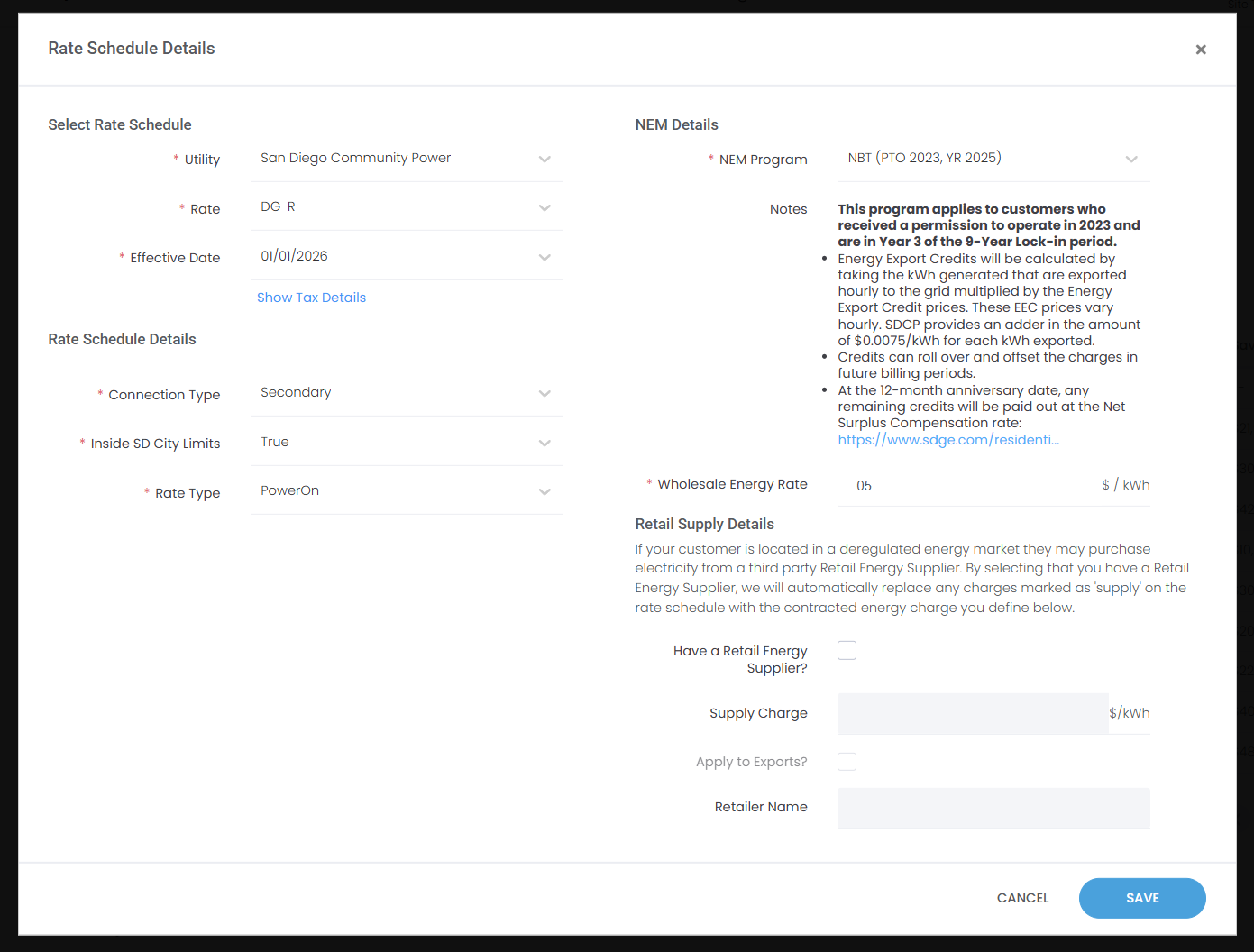This screenshot has height=952, width=1254.
Task: Check the Have a Retail Energy Supplier box
Action: [x=847, y=651]
